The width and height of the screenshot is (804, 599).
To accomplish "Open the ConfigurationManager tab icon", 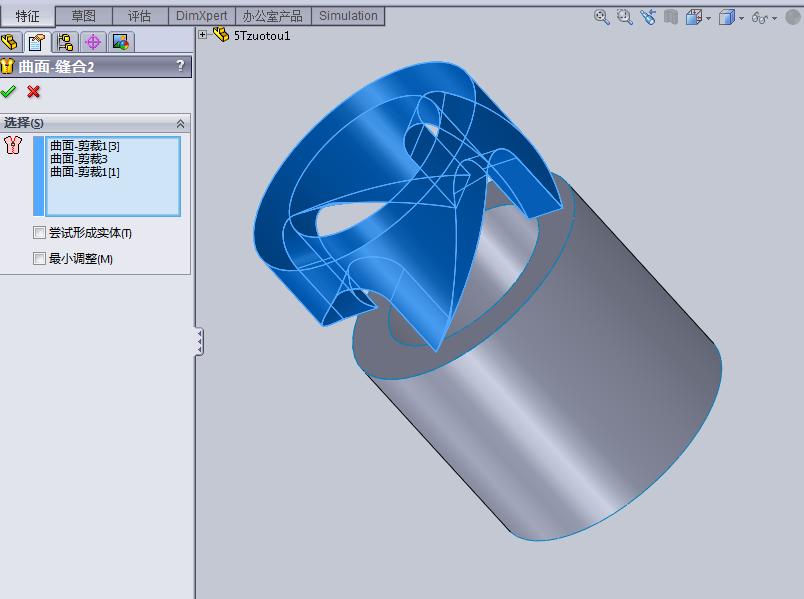I will 65,42.
